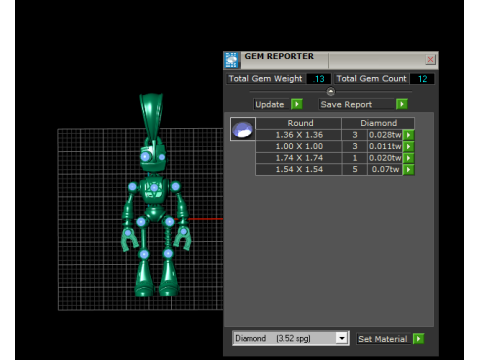This screenshot has width=480, height=360.
Task: Click the Gem Reporter panel icon
Action: 231,60
